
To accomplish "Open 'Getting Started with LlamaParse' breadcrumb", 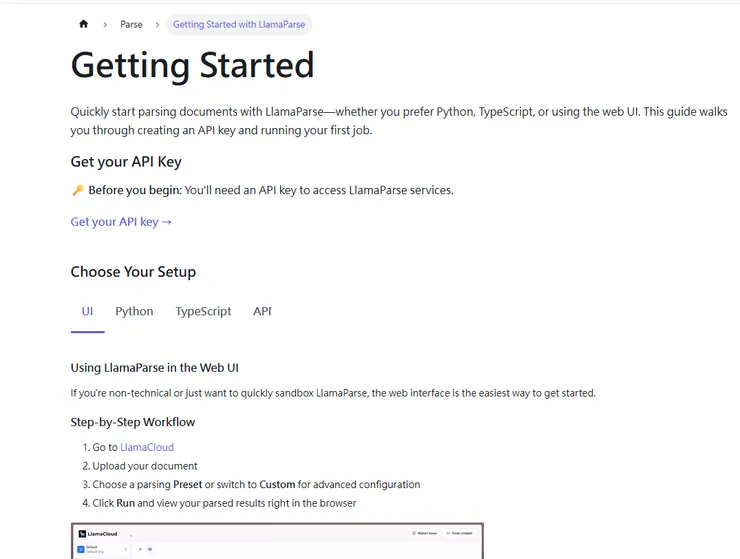I will coord(239,25).
